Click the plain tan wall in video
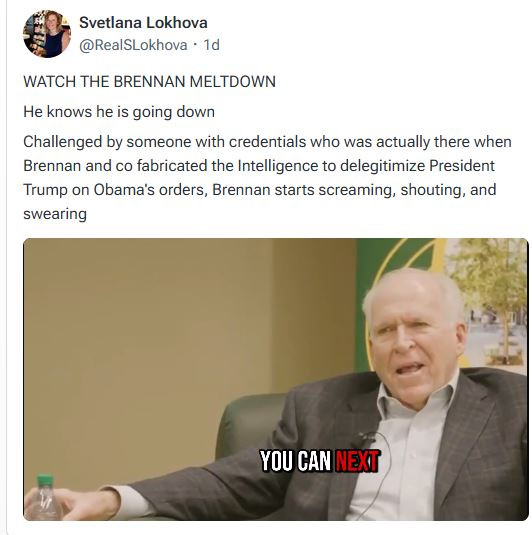 tap(147, 341)
